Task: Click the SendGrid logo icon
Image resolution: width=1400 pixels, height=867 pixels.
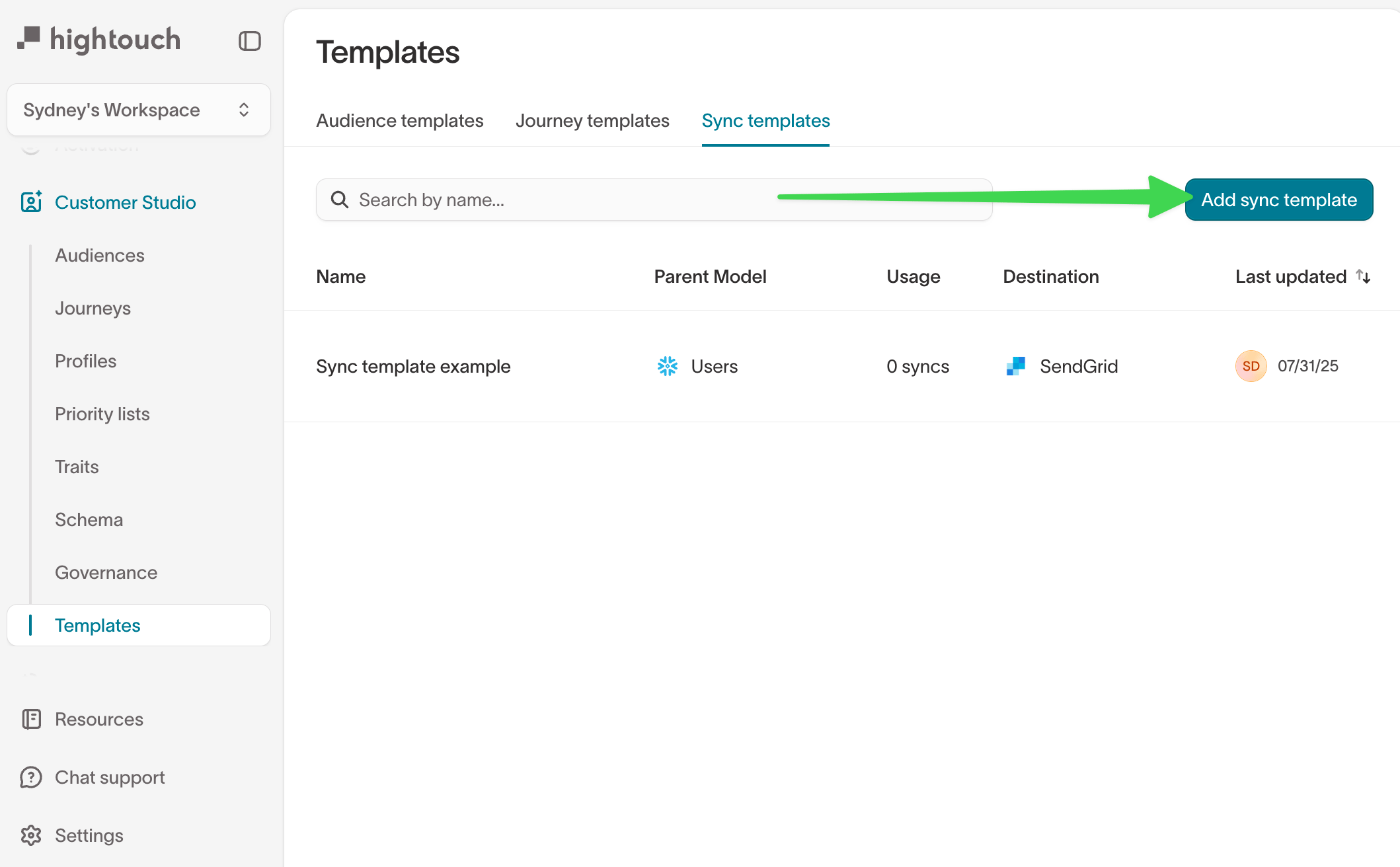Action: 1016,366
